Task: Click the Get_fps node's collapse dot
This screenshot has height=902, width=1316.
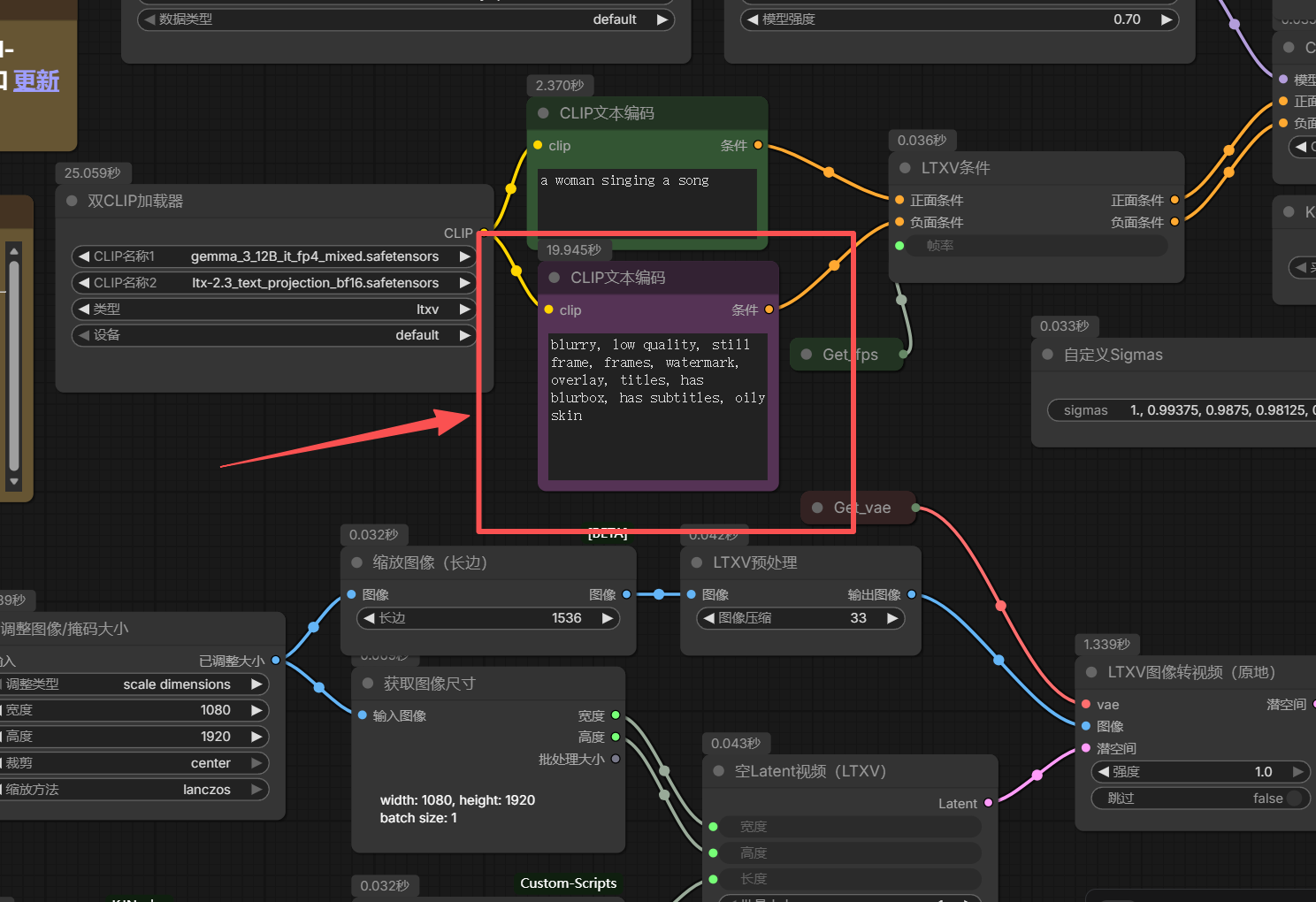Action: pos(807,355)
